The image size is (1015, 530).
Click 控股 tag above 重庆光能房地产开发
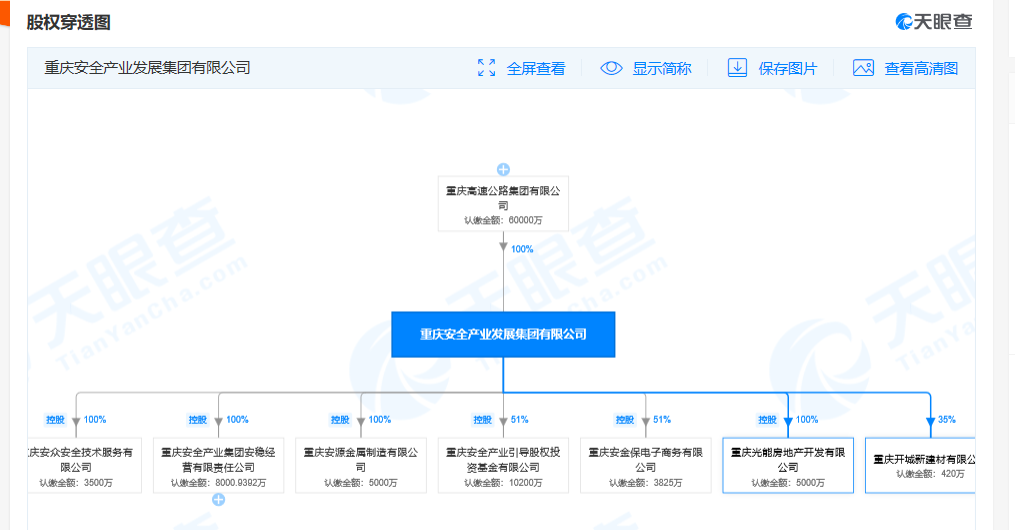[x=767, y=420]
